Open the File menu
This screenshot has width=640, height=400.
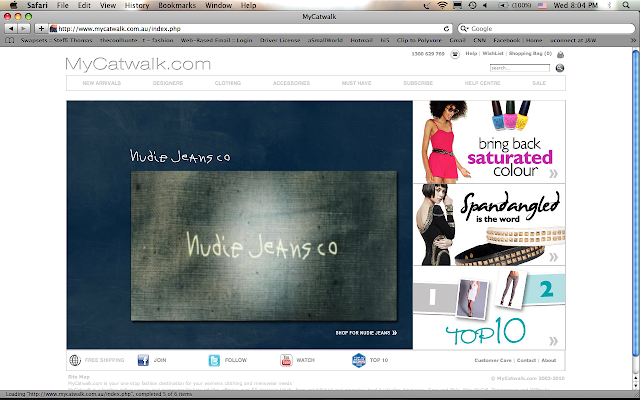click(x=62, y=5)
